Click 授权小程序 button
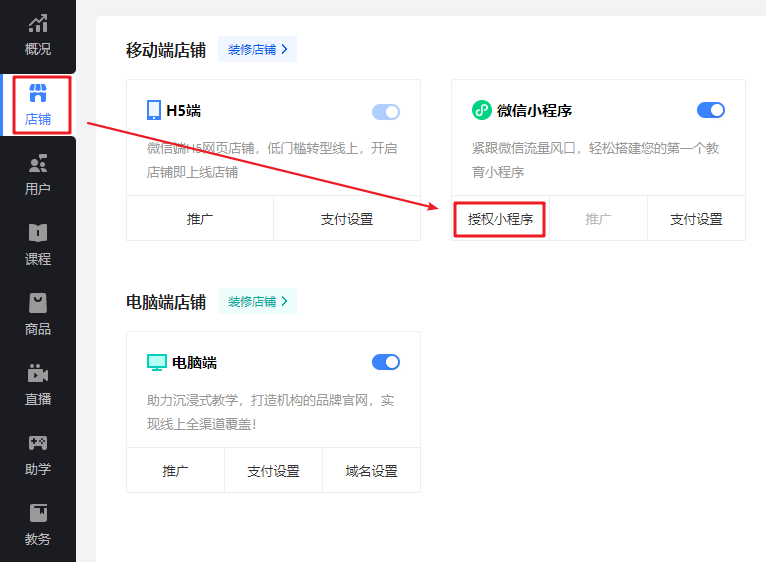This screenshot has height=562, width=766. (500, 219)
